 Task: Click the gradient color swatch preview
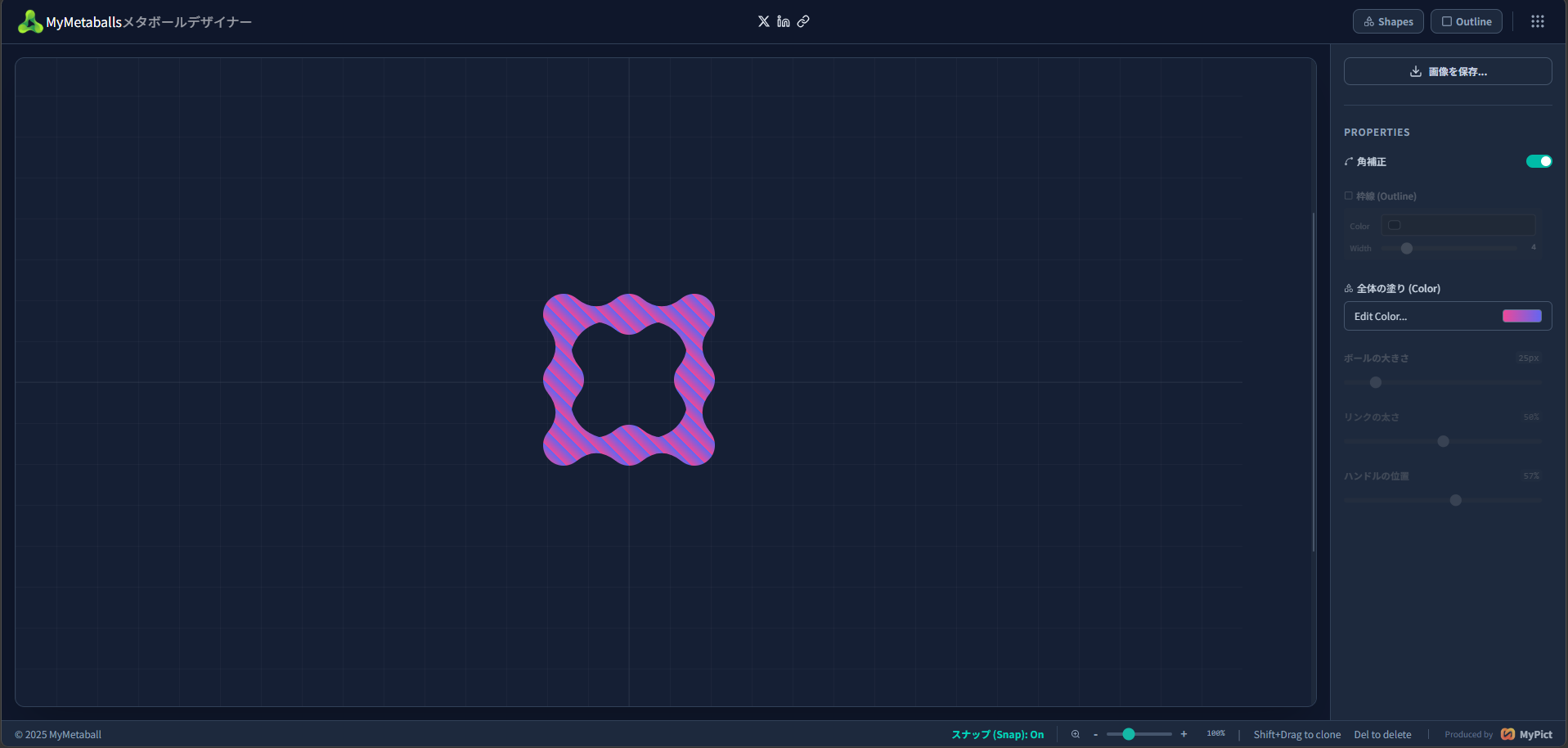[1521, 316]
